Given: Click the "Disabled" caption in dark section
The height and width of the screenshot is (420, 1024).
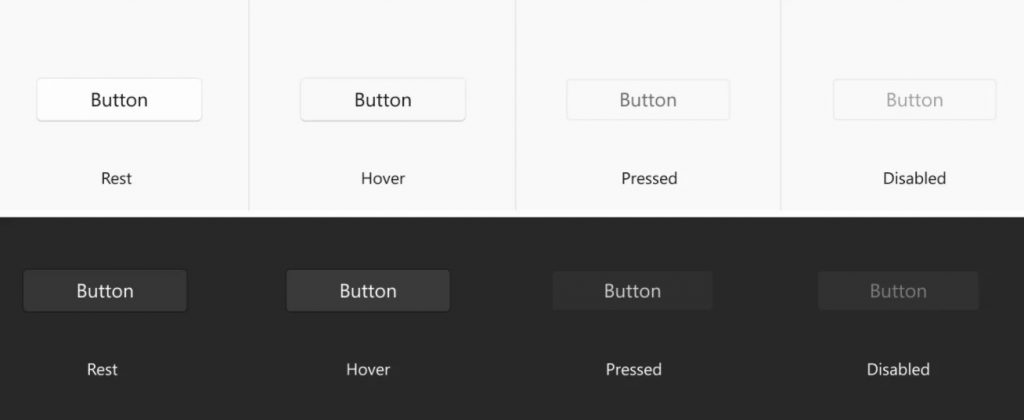Looking at the screenshot, I should [898, 370].
